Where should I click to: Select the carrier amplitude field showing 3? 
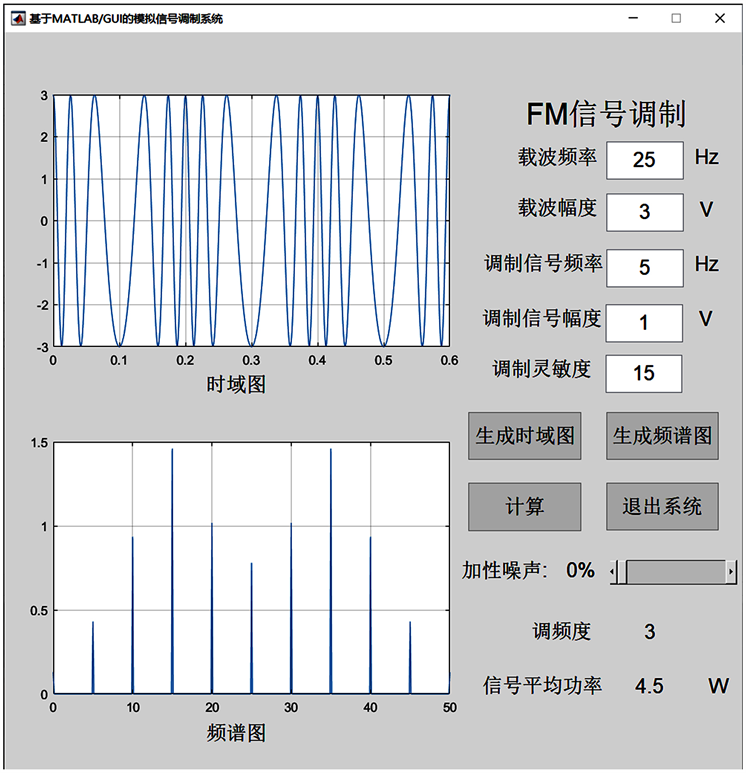point(644,212)
